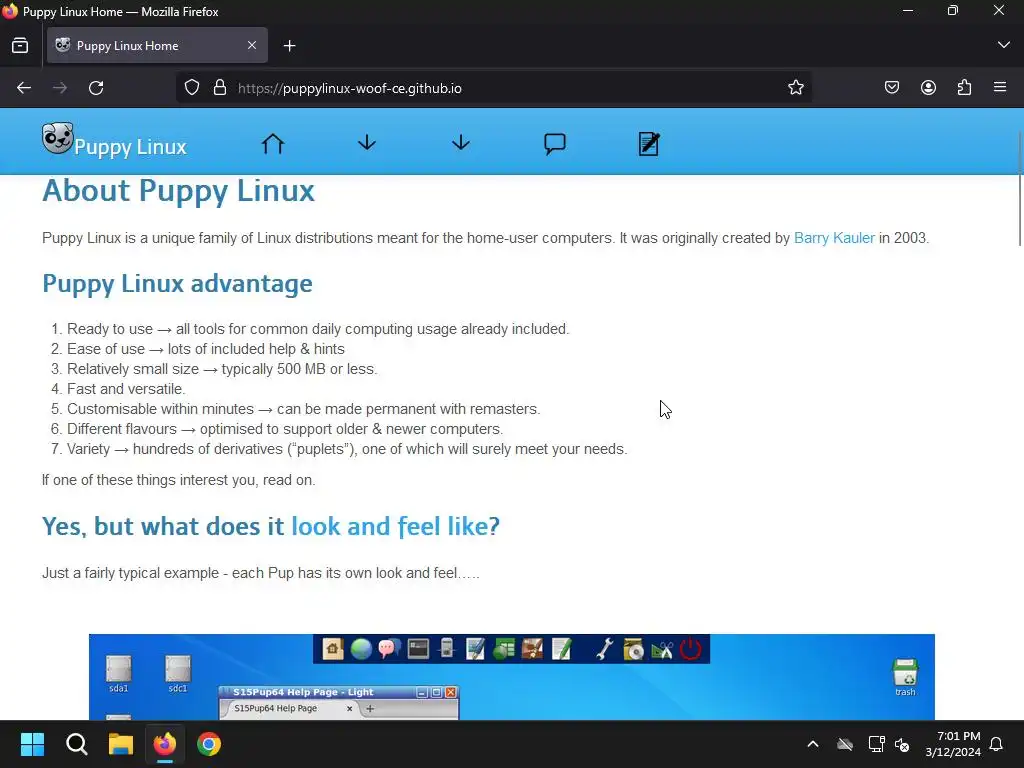
Task: Open the network tray icon
Action: (x=876, y=744)
